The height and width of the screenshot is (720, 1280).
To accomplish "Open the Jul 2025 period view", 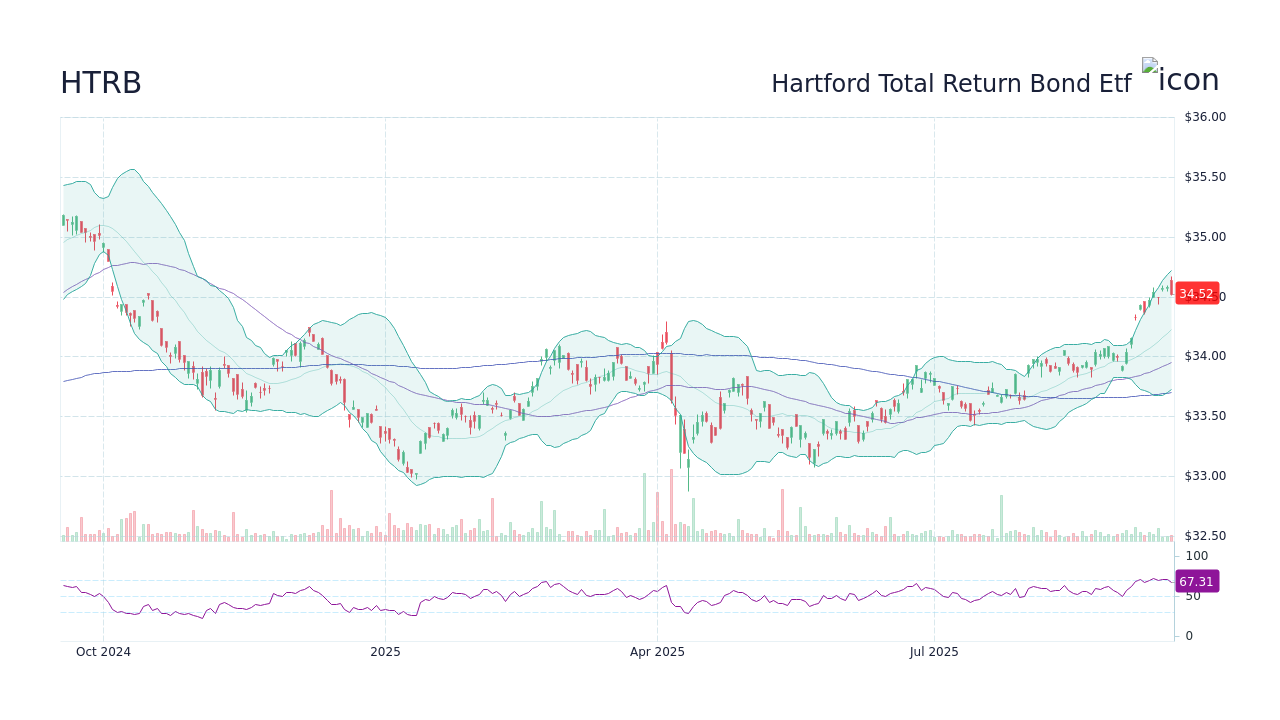I will point(935,651).
